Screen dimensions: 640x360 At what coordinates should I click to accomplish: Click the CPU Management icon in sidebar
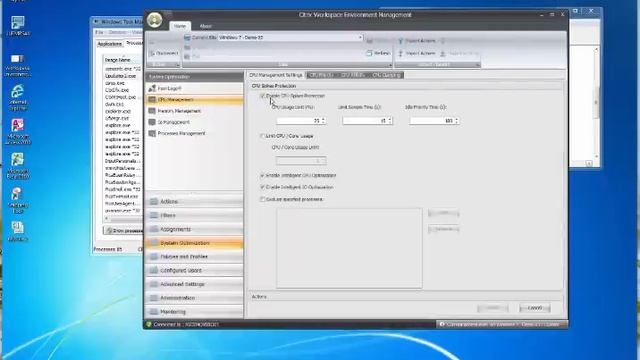click(x=152, y=100)
